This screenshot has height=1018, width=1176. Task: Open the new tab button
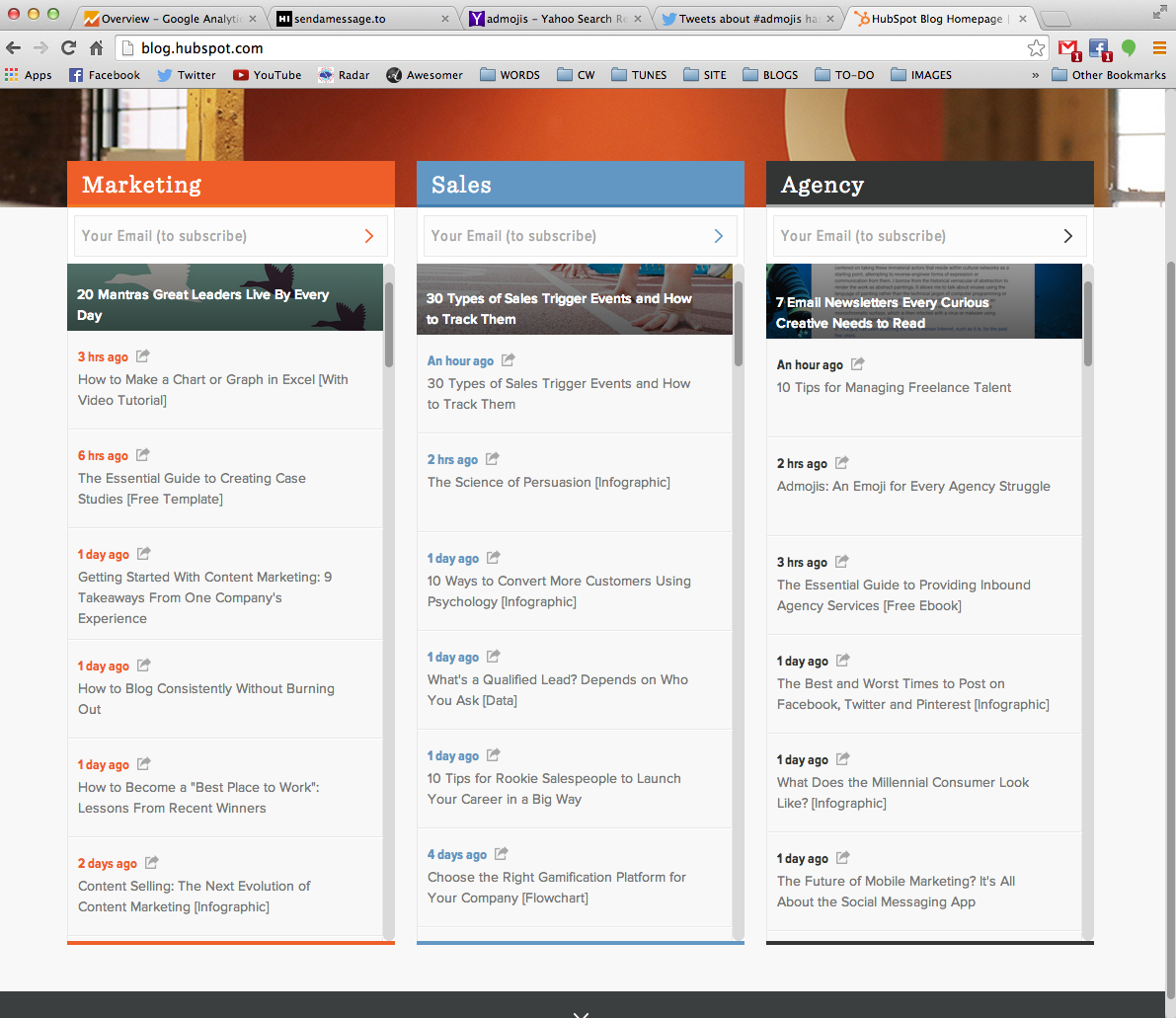pyautogui.click(x=1056, y=20)
